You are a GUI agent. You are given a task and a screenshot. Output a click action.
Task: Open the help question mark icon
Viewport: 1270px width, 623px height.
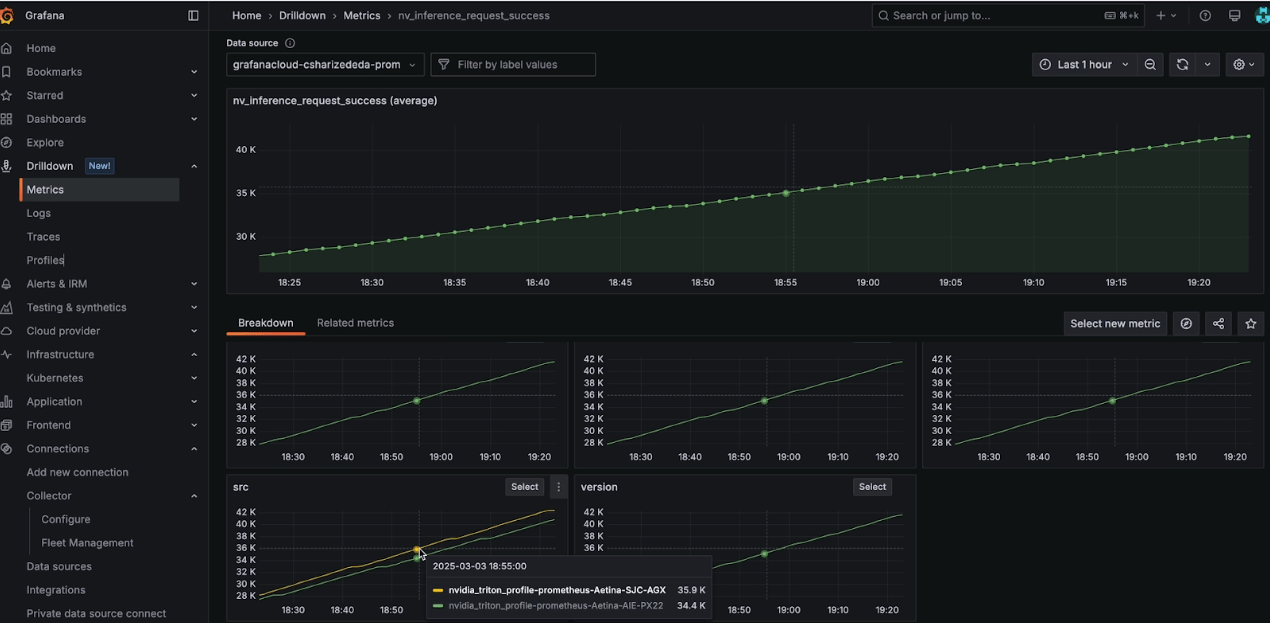pos(1205,16)
